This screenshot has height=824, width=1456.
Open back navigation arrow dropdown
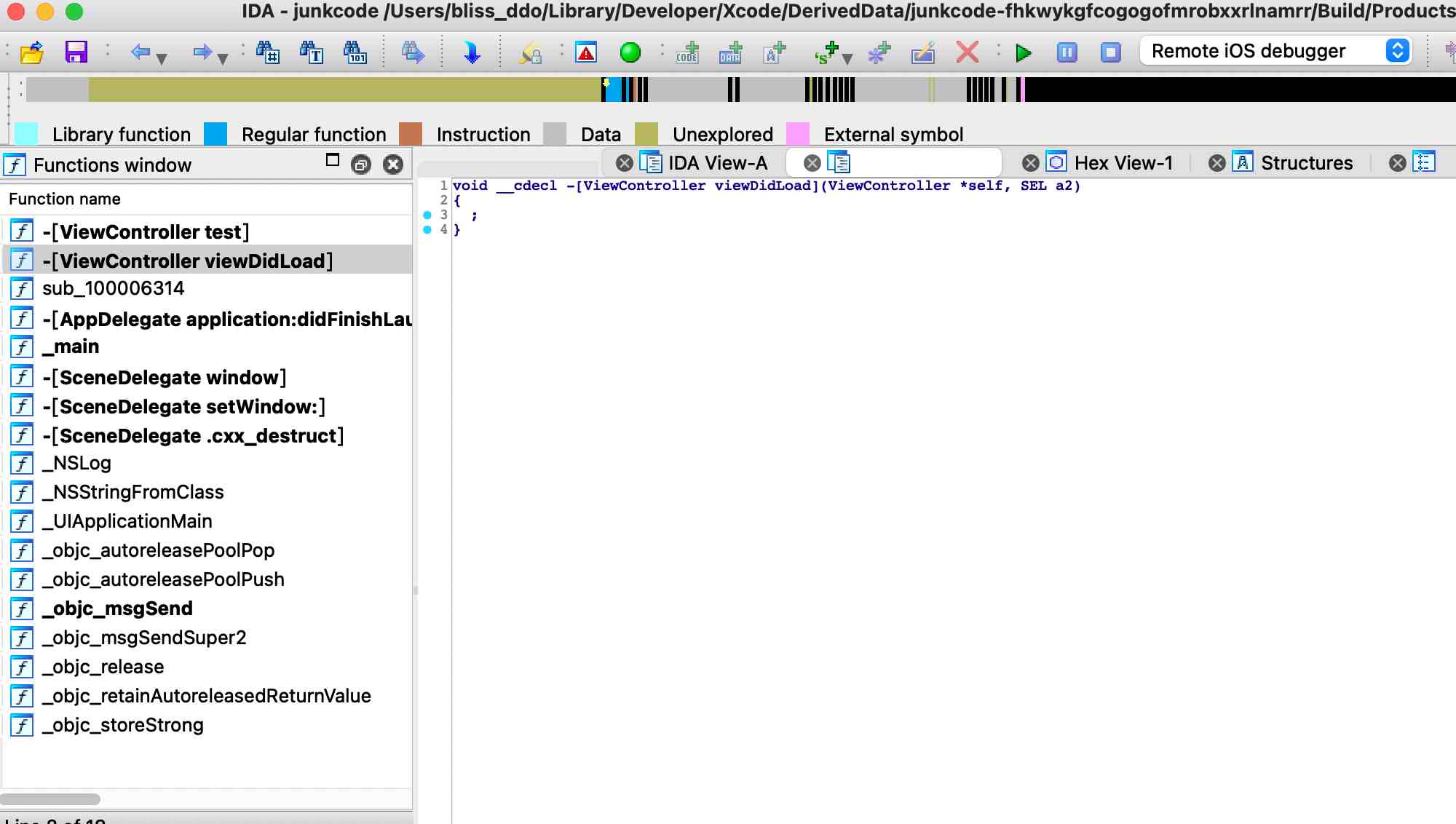click(162, 58)
